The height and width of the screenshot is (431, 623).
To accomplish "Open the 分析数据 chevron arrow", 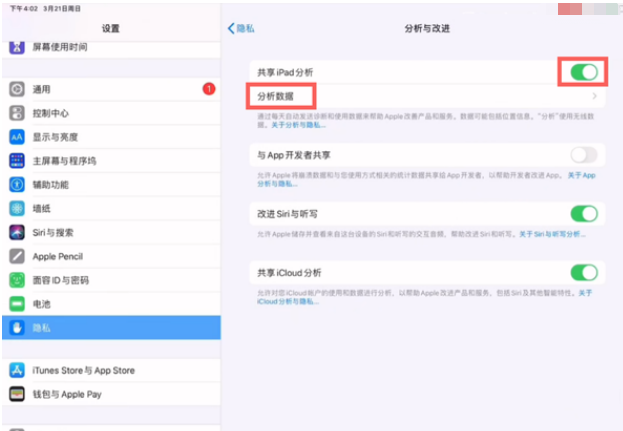I will [x=594, y=96].
